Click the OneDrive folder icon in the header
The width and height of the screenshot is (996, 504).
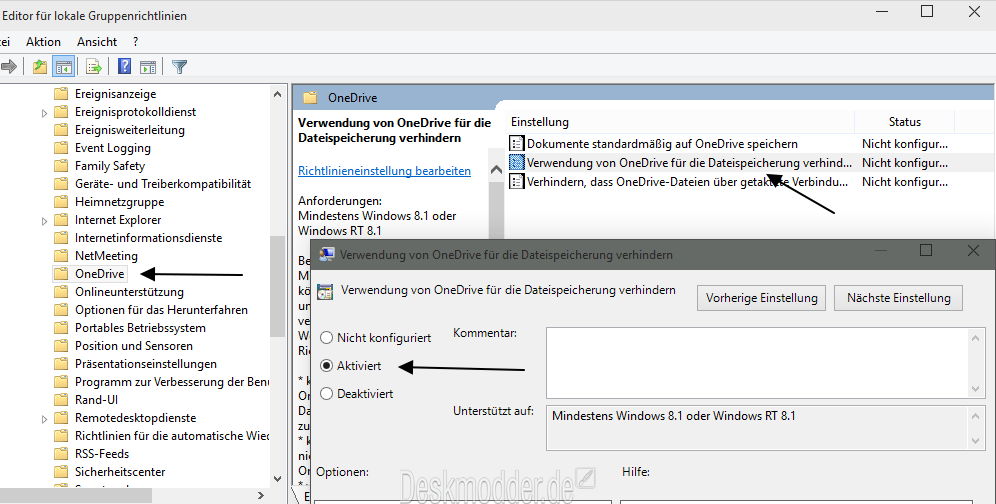pyautogui.click(x=310, y=98)
